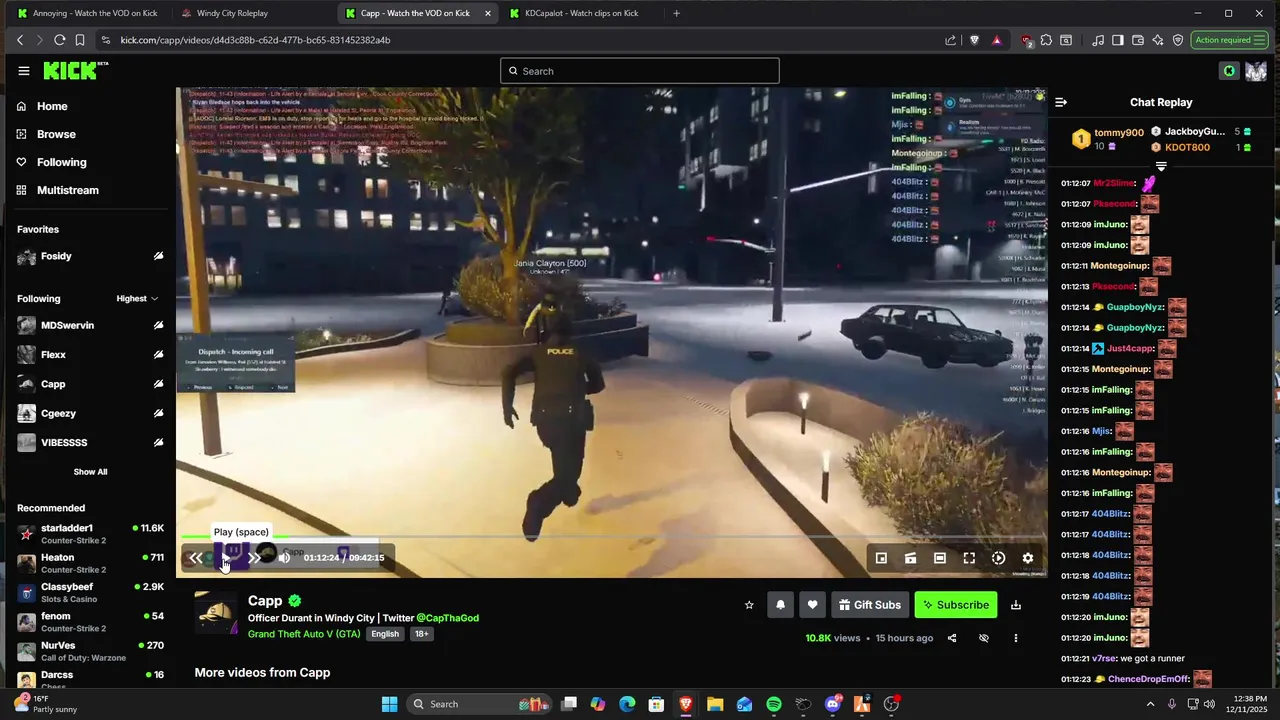This screenshot has height=720, width=1280.
Task: Click the Play button in the video player
Action: point(225,558)
